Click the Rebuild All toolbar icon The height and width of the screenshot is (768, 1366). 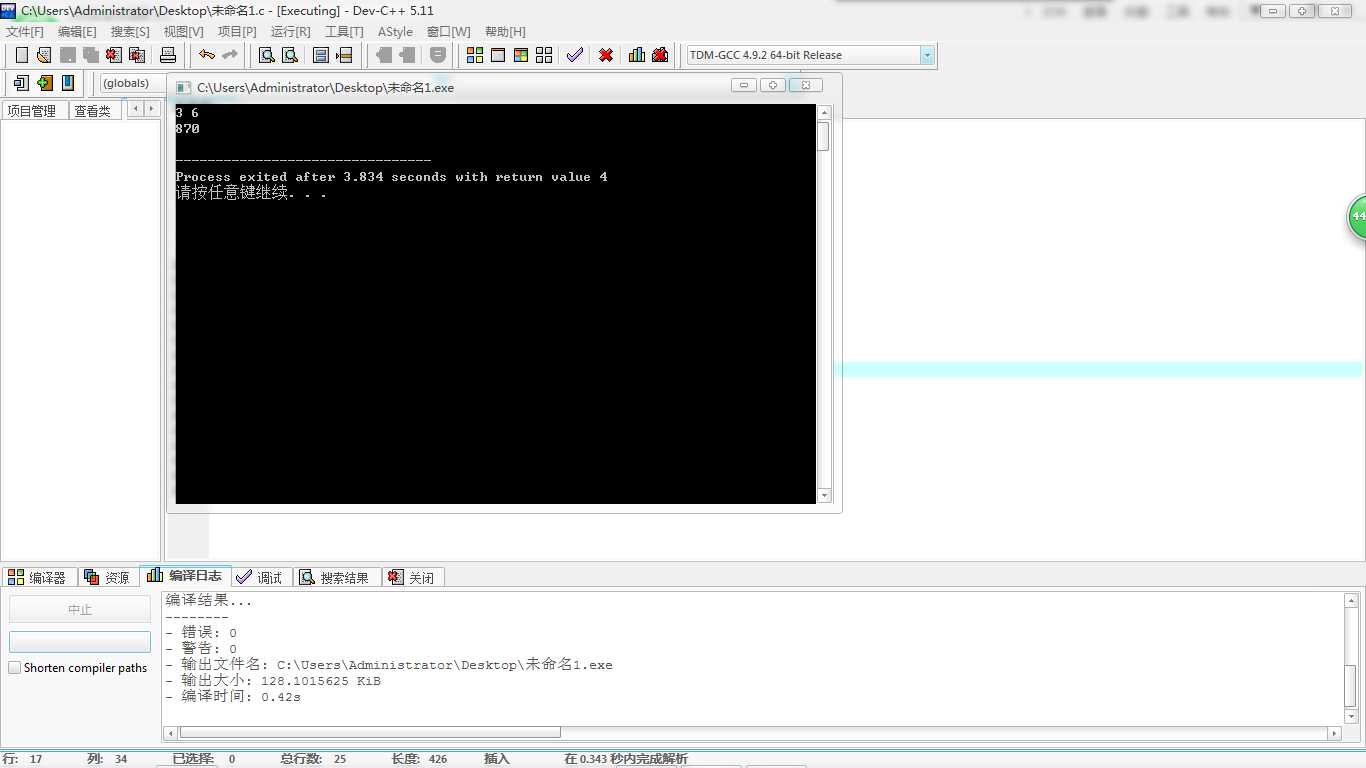pyautogui.click(x=544, y=55)
